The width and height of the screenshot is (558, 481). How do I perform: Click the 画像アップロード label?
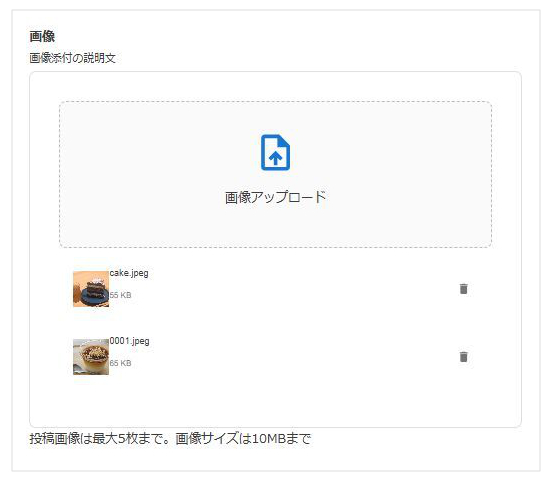[x=275, y=197]
